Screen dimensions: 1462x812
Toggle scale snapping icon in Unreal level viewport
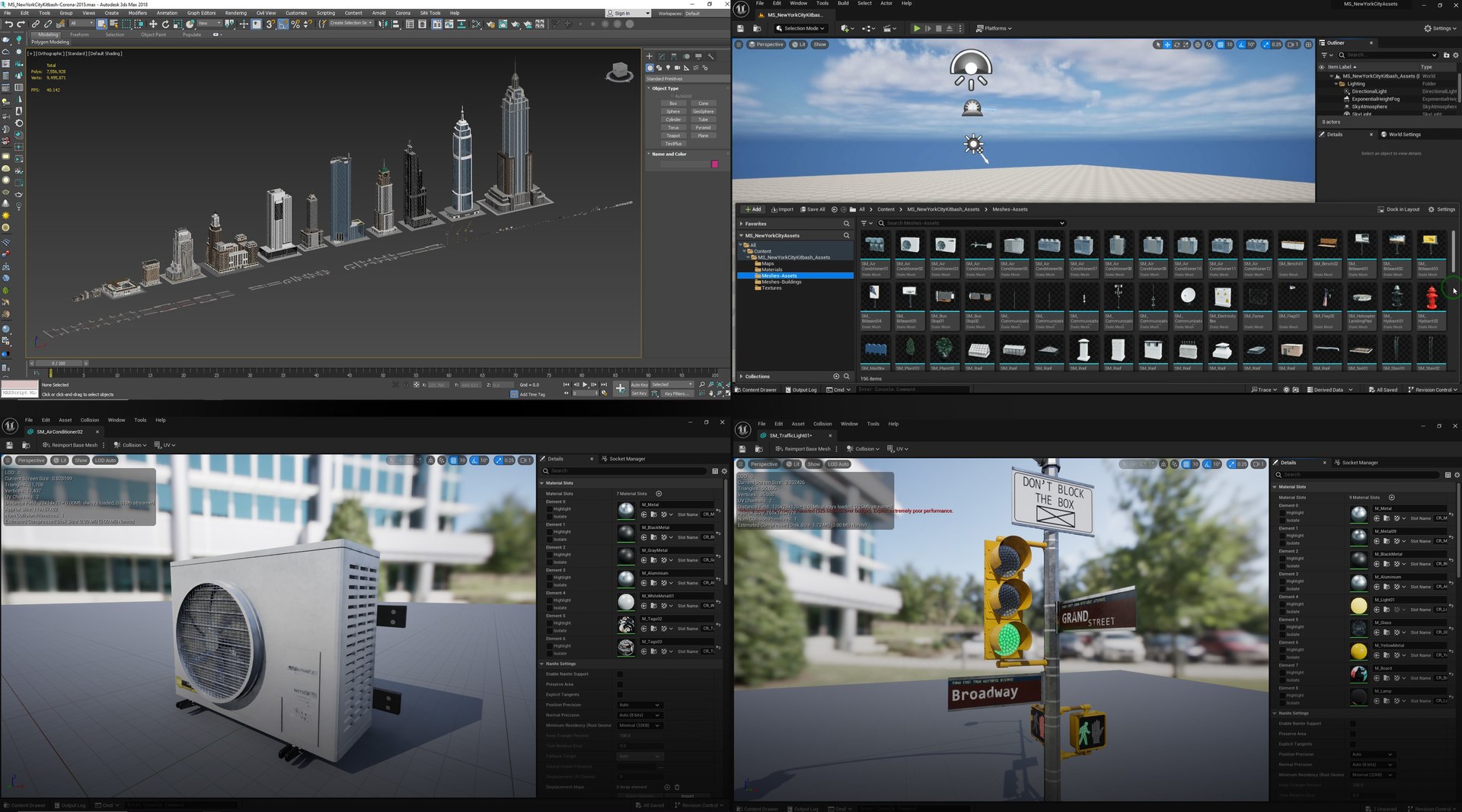1266,45
